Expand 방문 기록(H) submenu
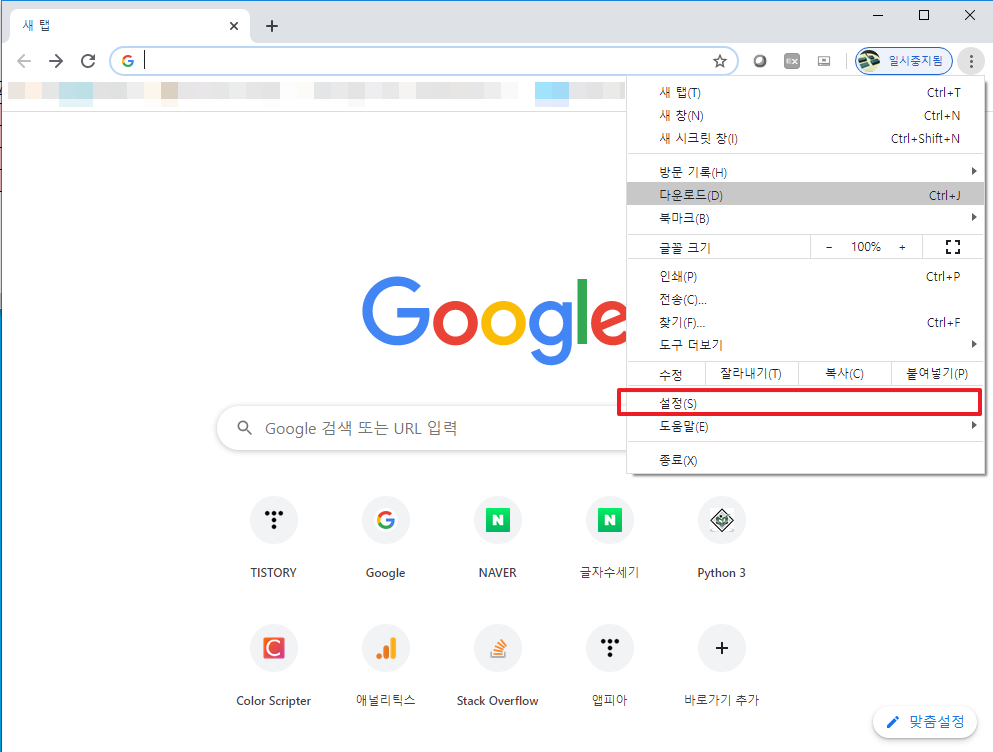Viewport: 993px width, 752px height. 806,172
